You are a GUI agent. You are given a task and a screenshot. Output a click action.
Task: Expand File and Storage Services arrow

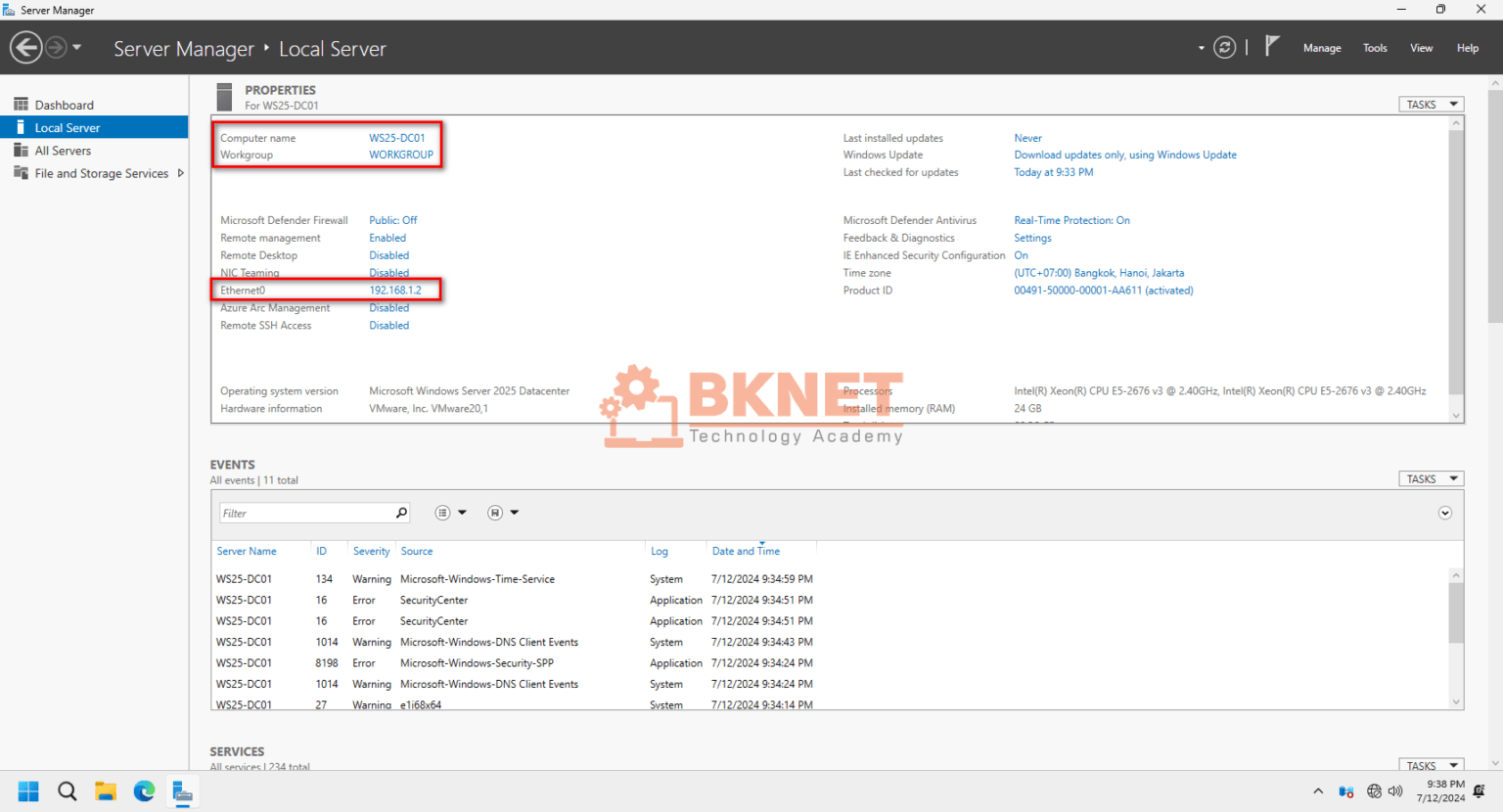click(181, 173)
